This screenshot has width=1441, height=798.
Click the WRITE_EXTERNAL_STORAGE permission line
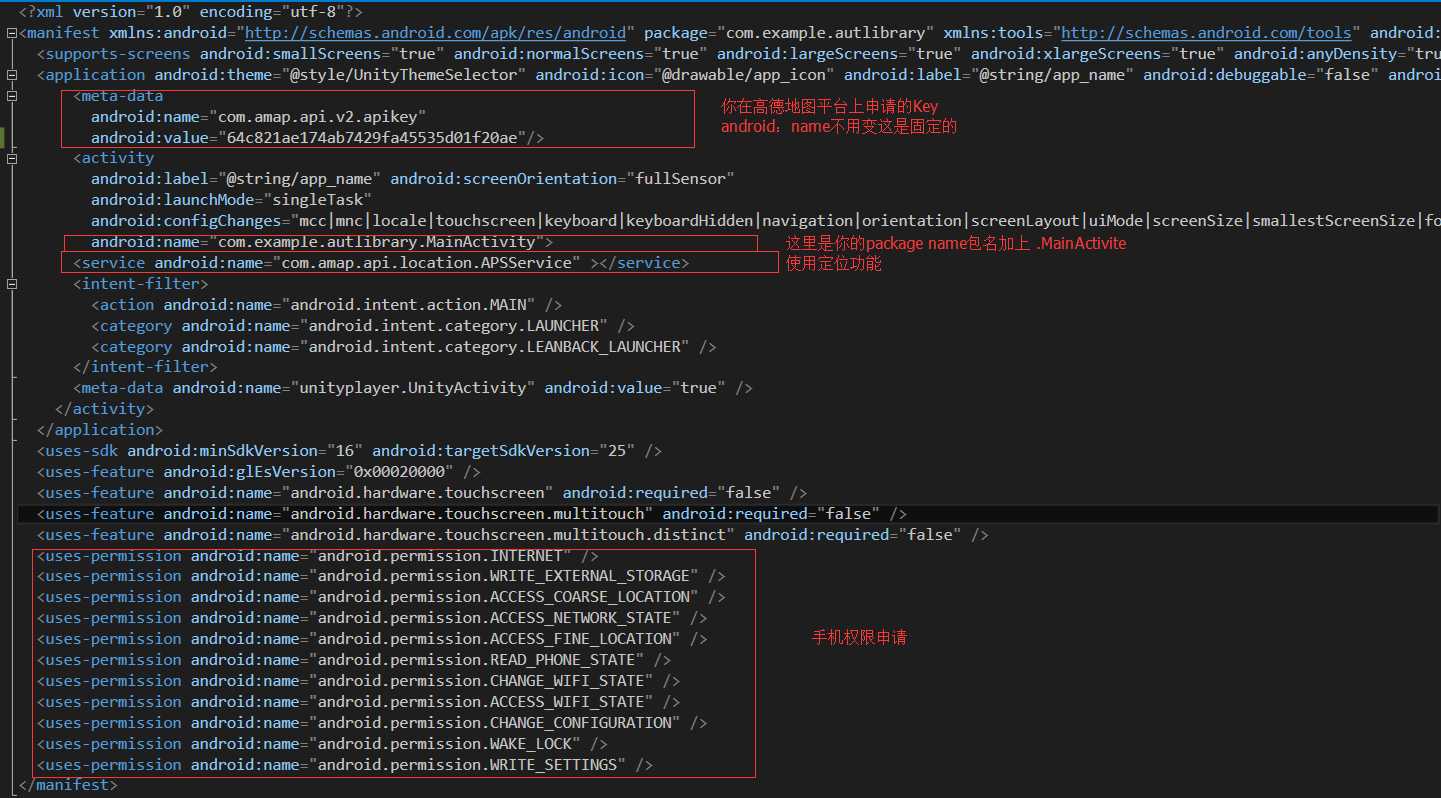click(381, 578)
